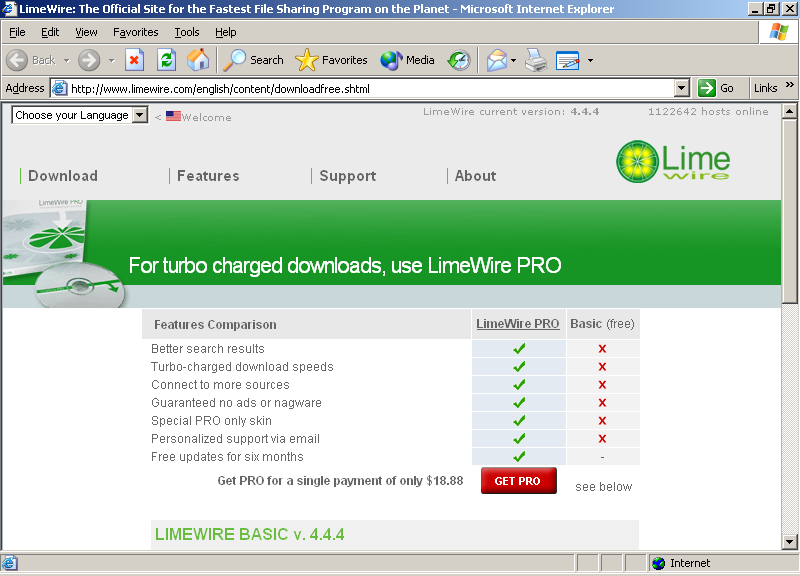Screen dimensions: 800x576
Task: Open the Search magnifier toolbar icon
Action: [x=235, y=60]
